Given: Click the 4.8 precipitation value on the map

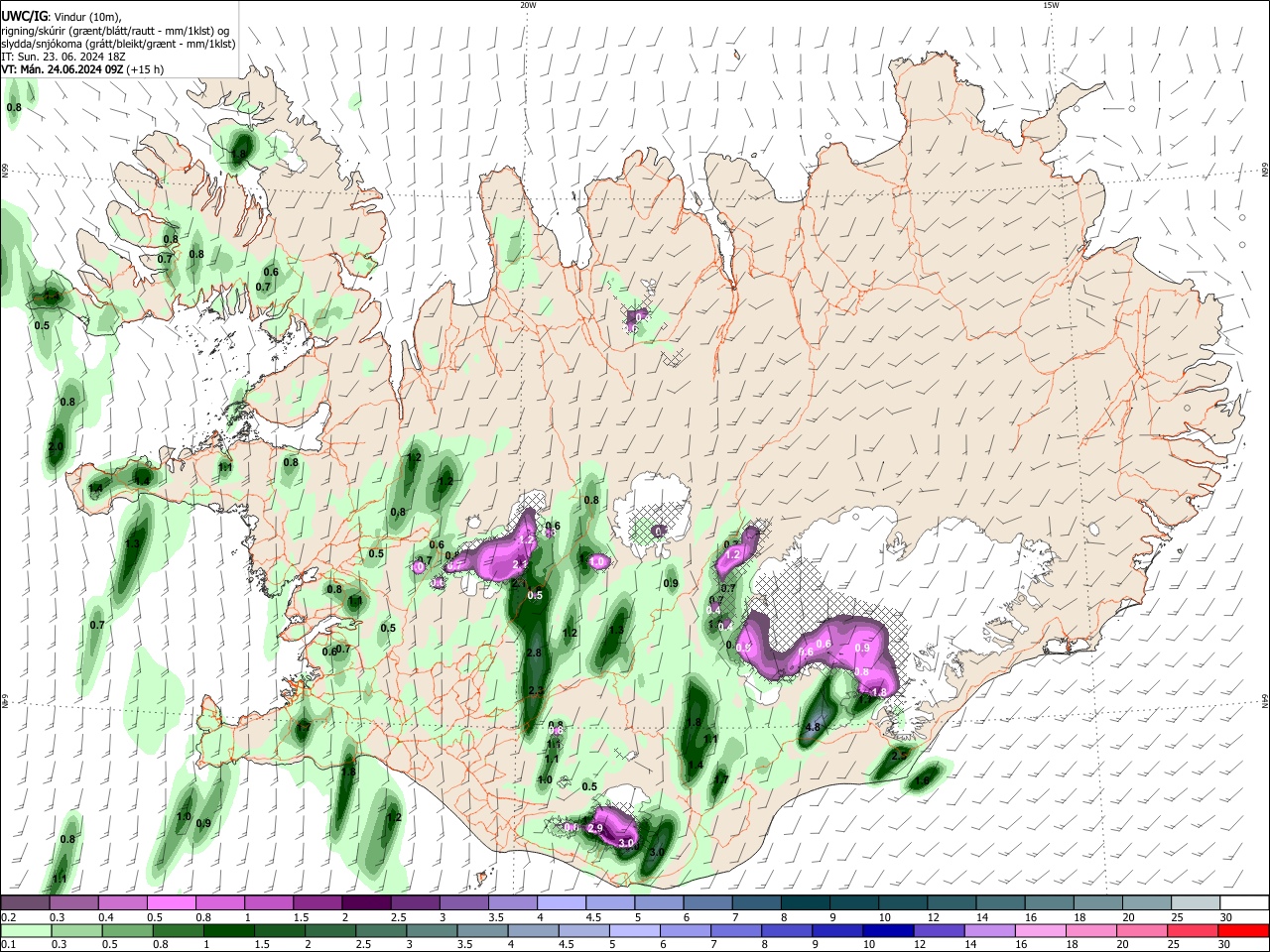Looking at the screenshot, I should click(x=814, y=727).
